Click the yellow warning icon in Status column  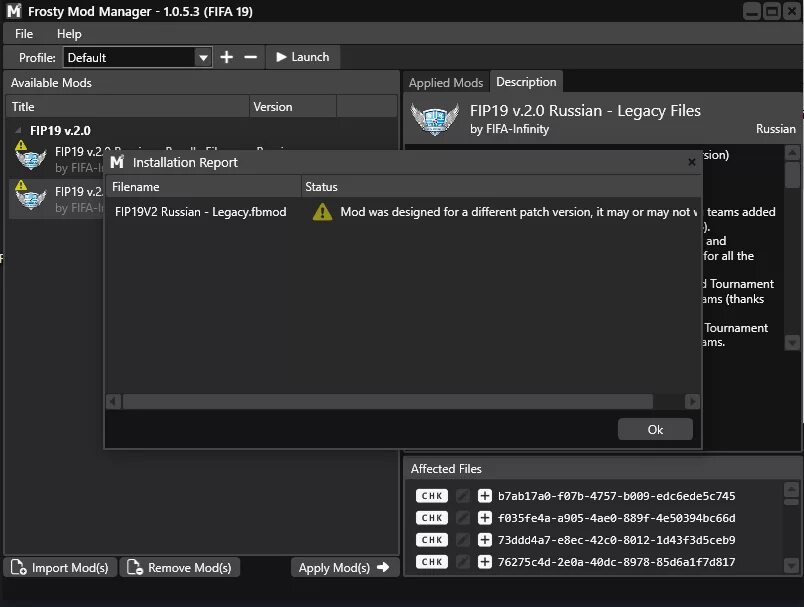point(322,212)
